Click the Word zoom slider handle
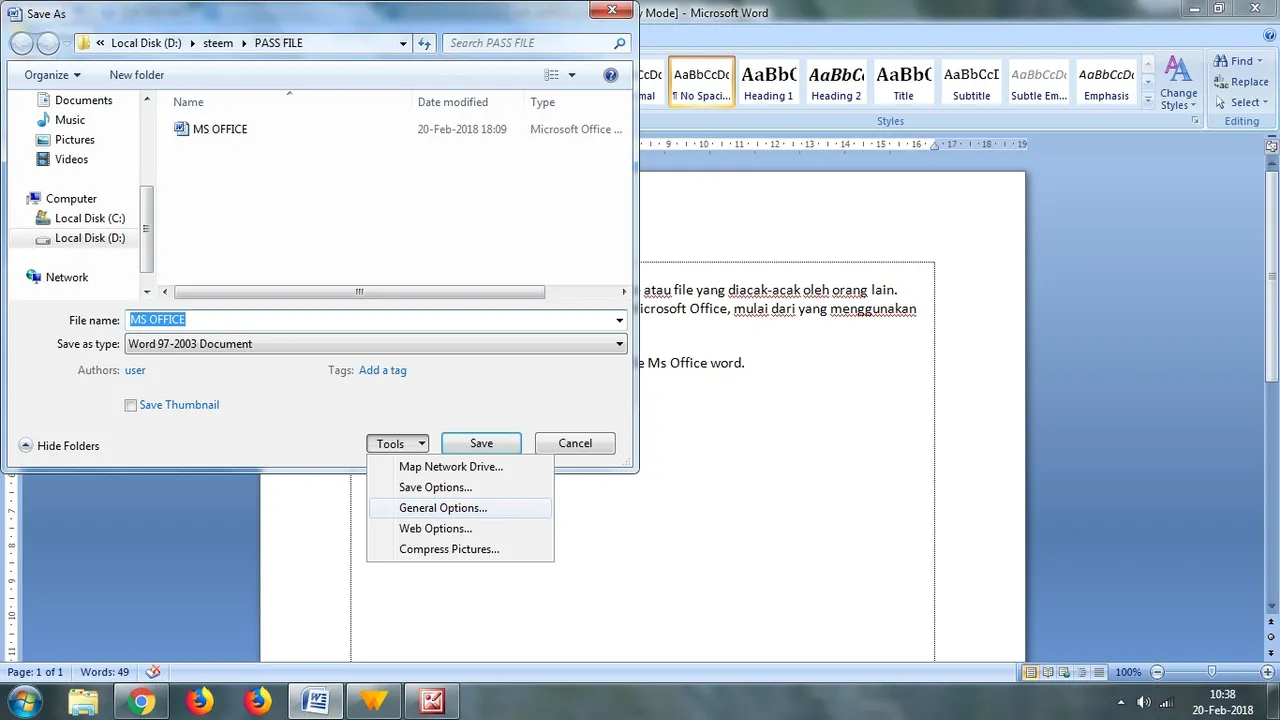Image resolution: width=1280 pixels, height=720 pixels. (1211, 672)
